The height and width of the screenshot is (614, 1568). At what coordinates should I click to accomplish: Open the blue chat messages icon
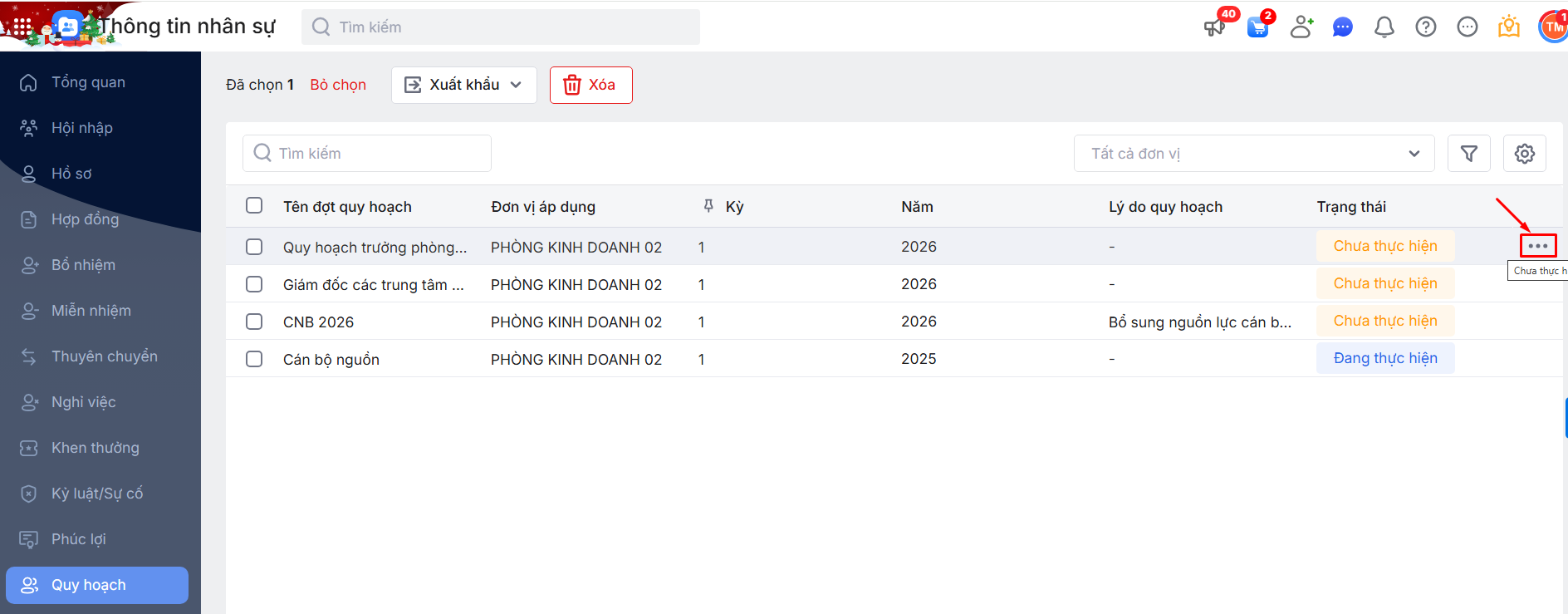tap(1342, 27)
